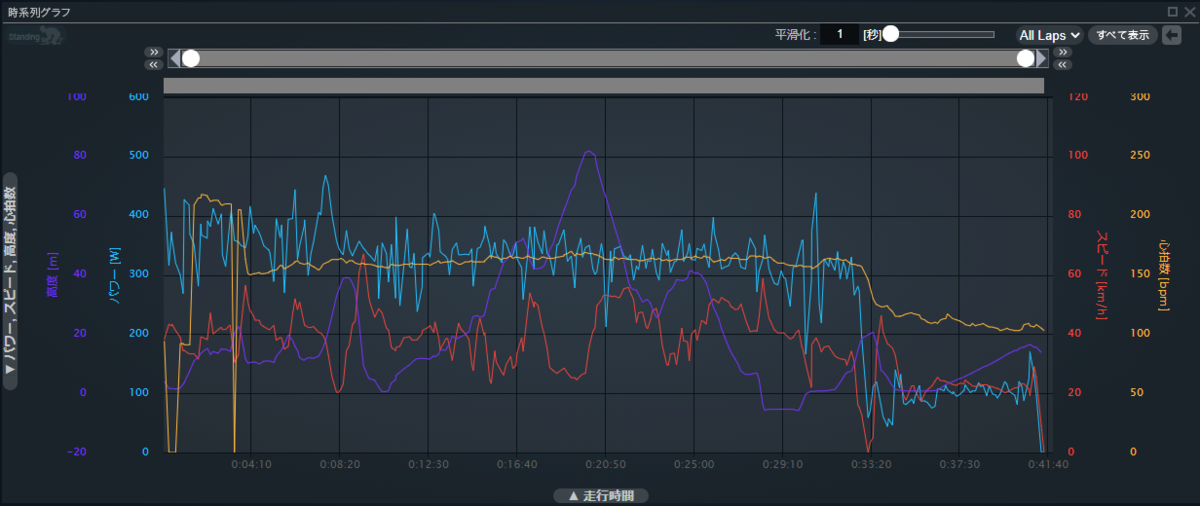This screenshot has width=1200, height=506.
Task: Click the 0:25:00 time tick label
Action: pyautogui.click(x=694, y=465)
